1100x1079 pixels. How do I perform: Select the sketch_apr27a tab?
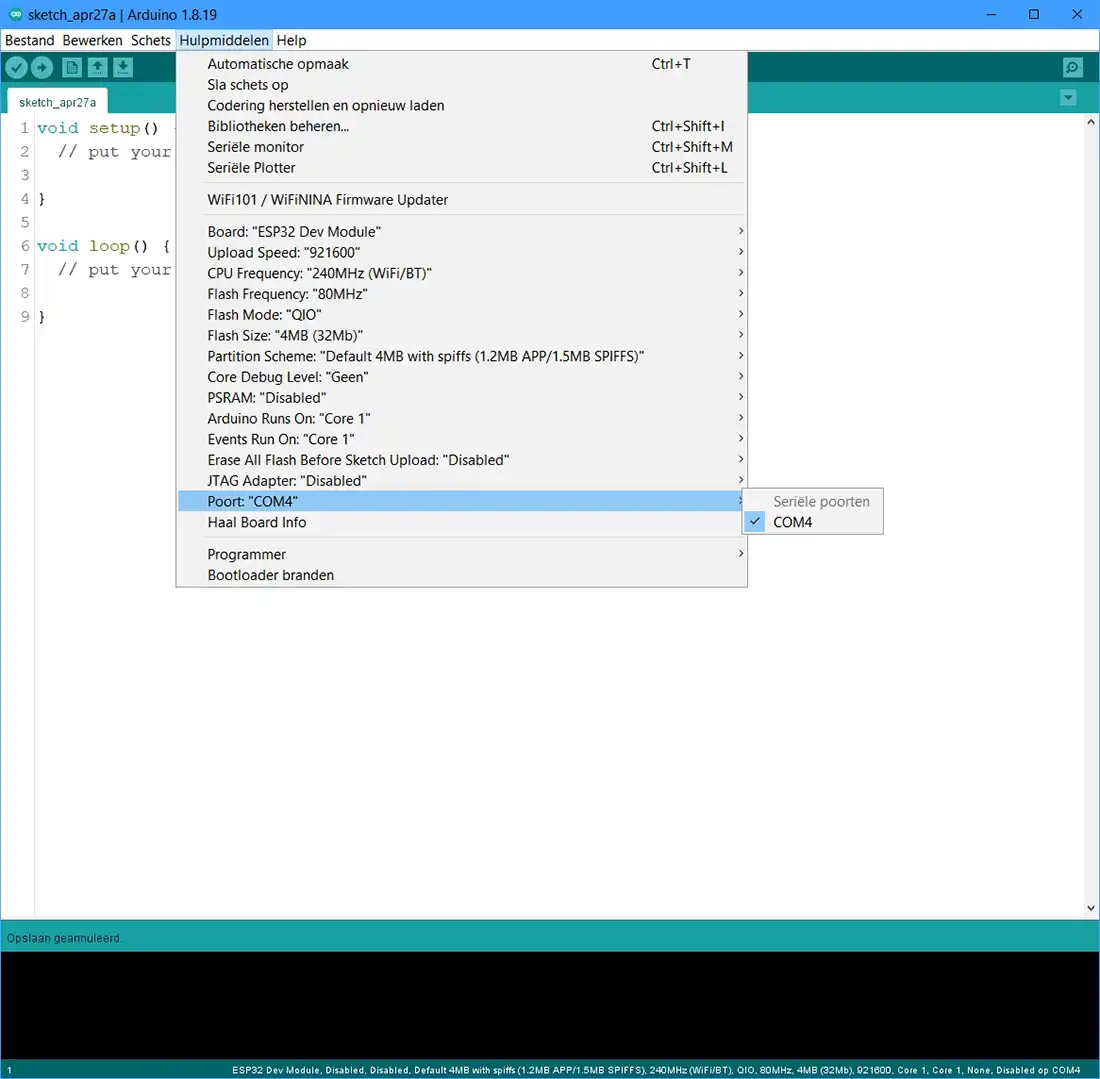(x=58, y=102)
